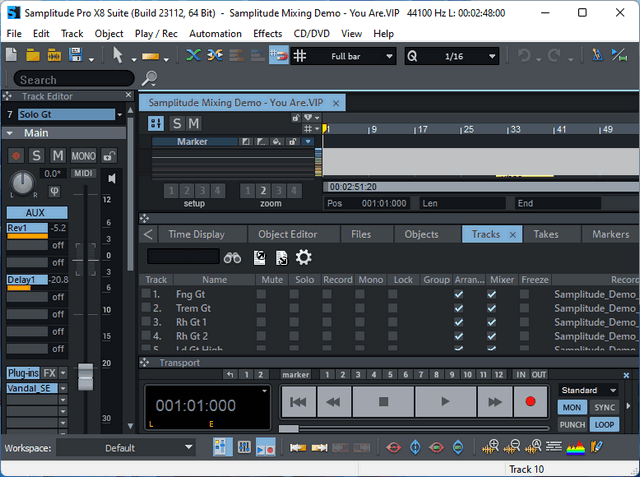Viewport: 640px width, 477px height.
Task: Click the MONO button in Track Editor
Action: tap(84, 155)
